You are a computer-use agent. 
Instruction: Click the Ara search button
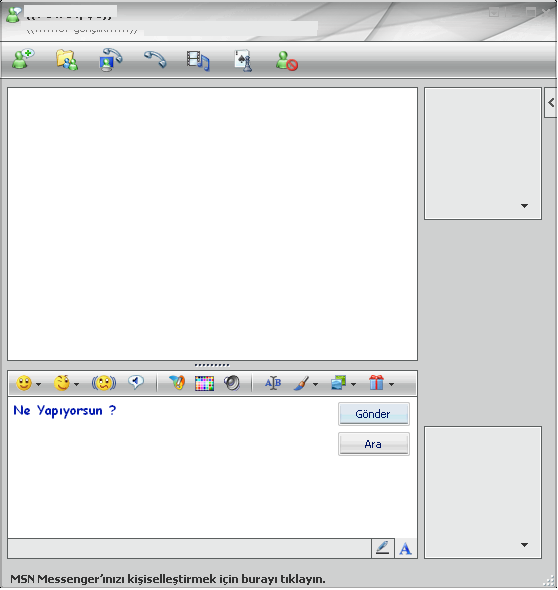(x=373, y=444)
